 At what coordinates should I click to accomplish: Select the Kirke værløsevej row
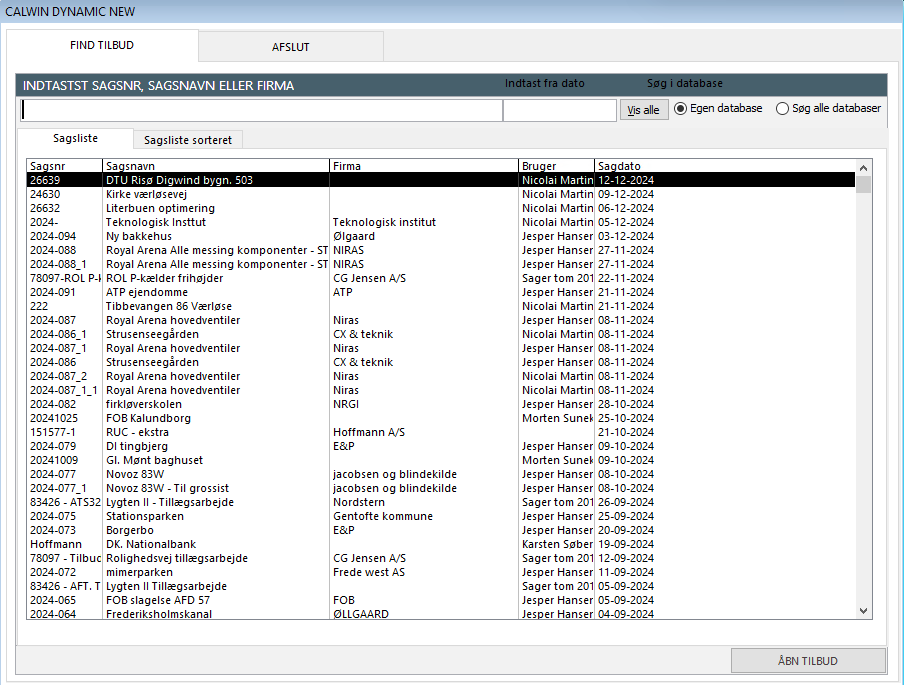tap(441, 194)
